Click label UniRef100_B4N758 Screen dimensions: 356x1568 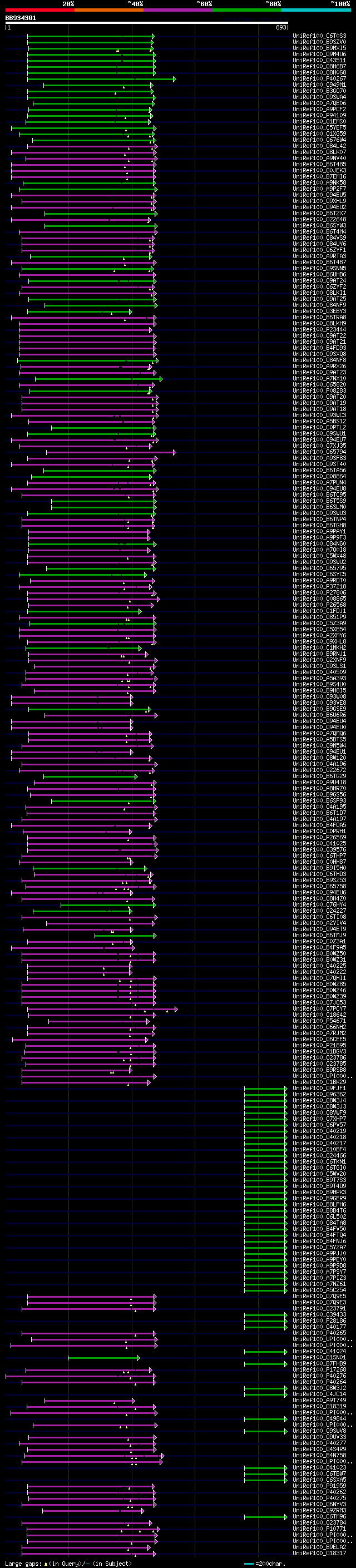319,1456
